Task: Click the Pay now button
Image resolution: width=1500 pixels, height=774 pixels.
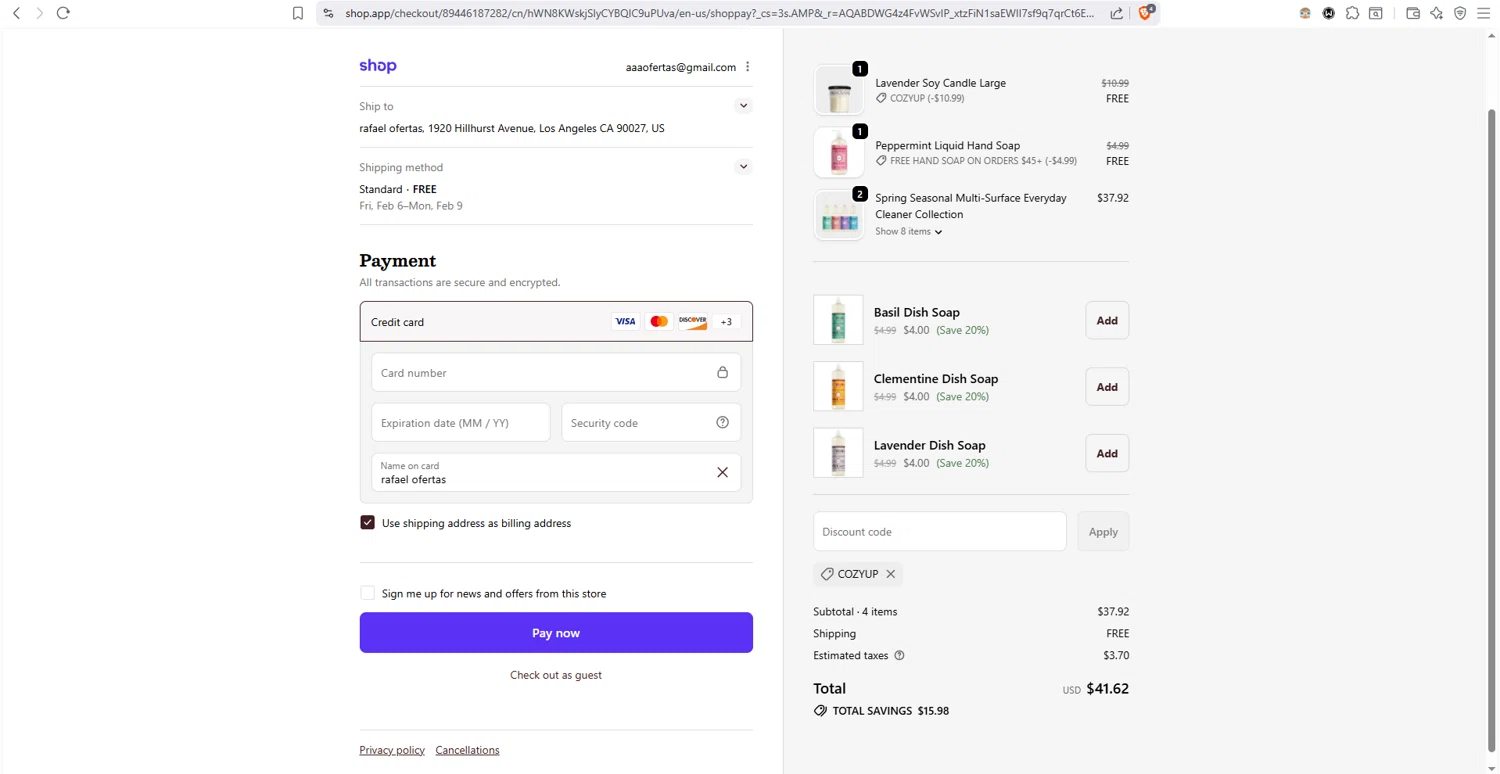Action: point(556,633)
